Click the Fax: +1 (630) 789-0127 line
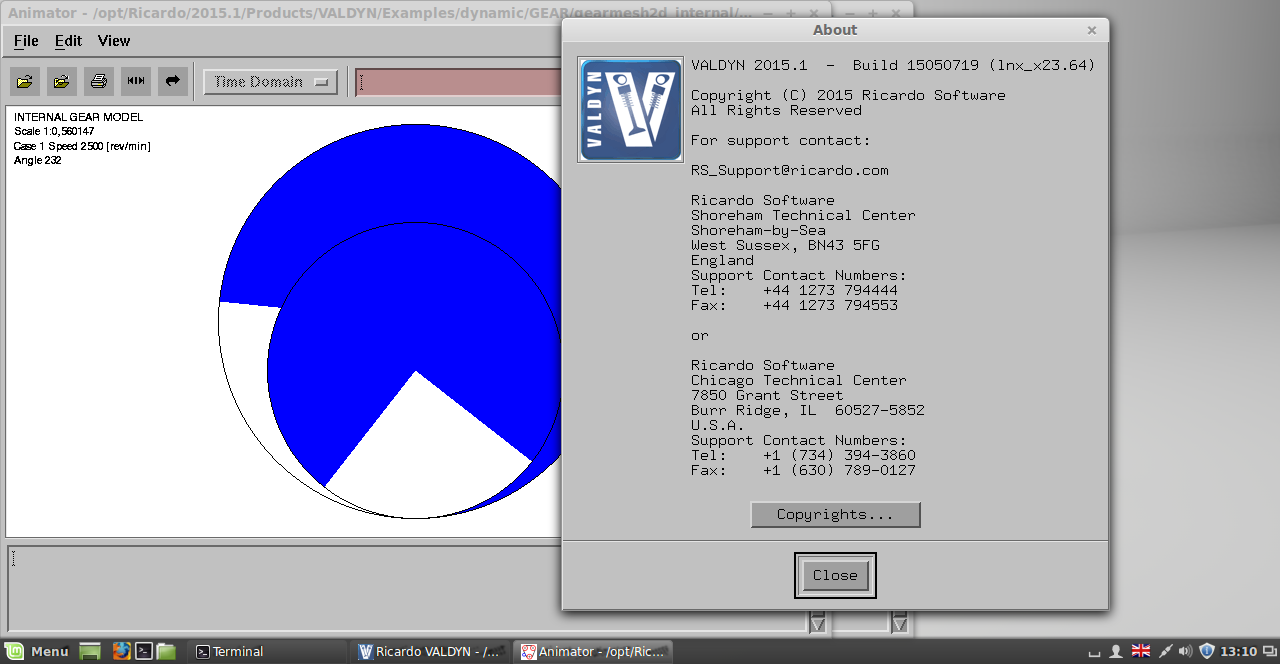1280x664 pixels. [803, 470]
